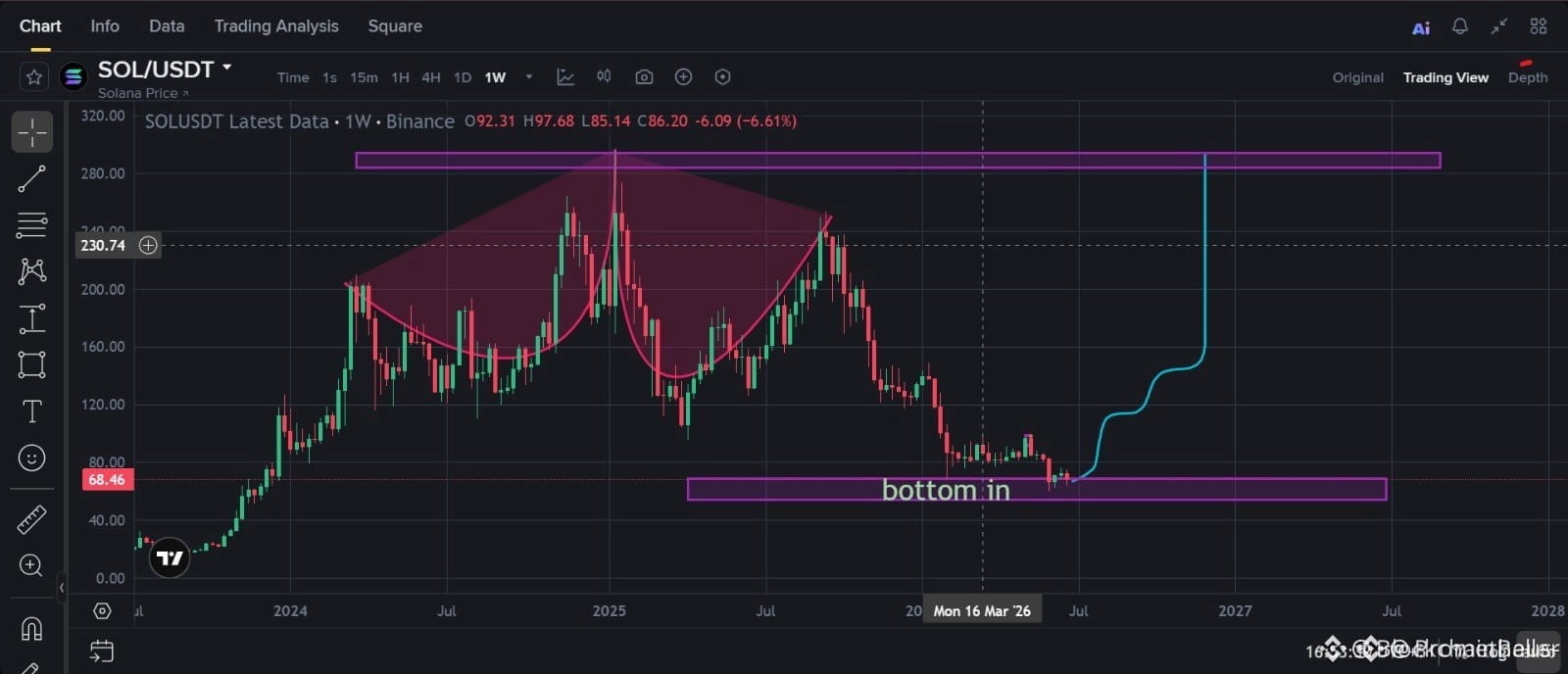Viewport: 1568px width, 674px height.
Task: Expand more timeframe options arrow
Action: point(529,76)
